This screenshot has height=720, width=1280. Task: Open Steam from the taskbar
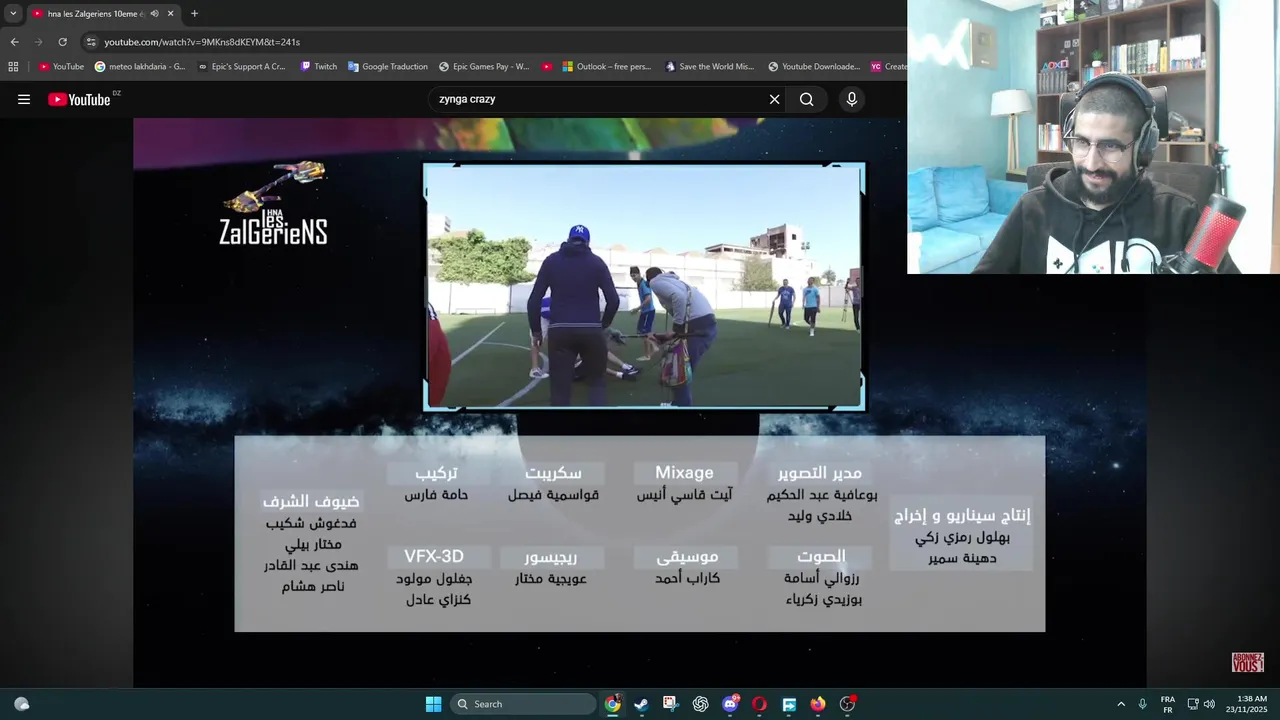coord(641,704)
